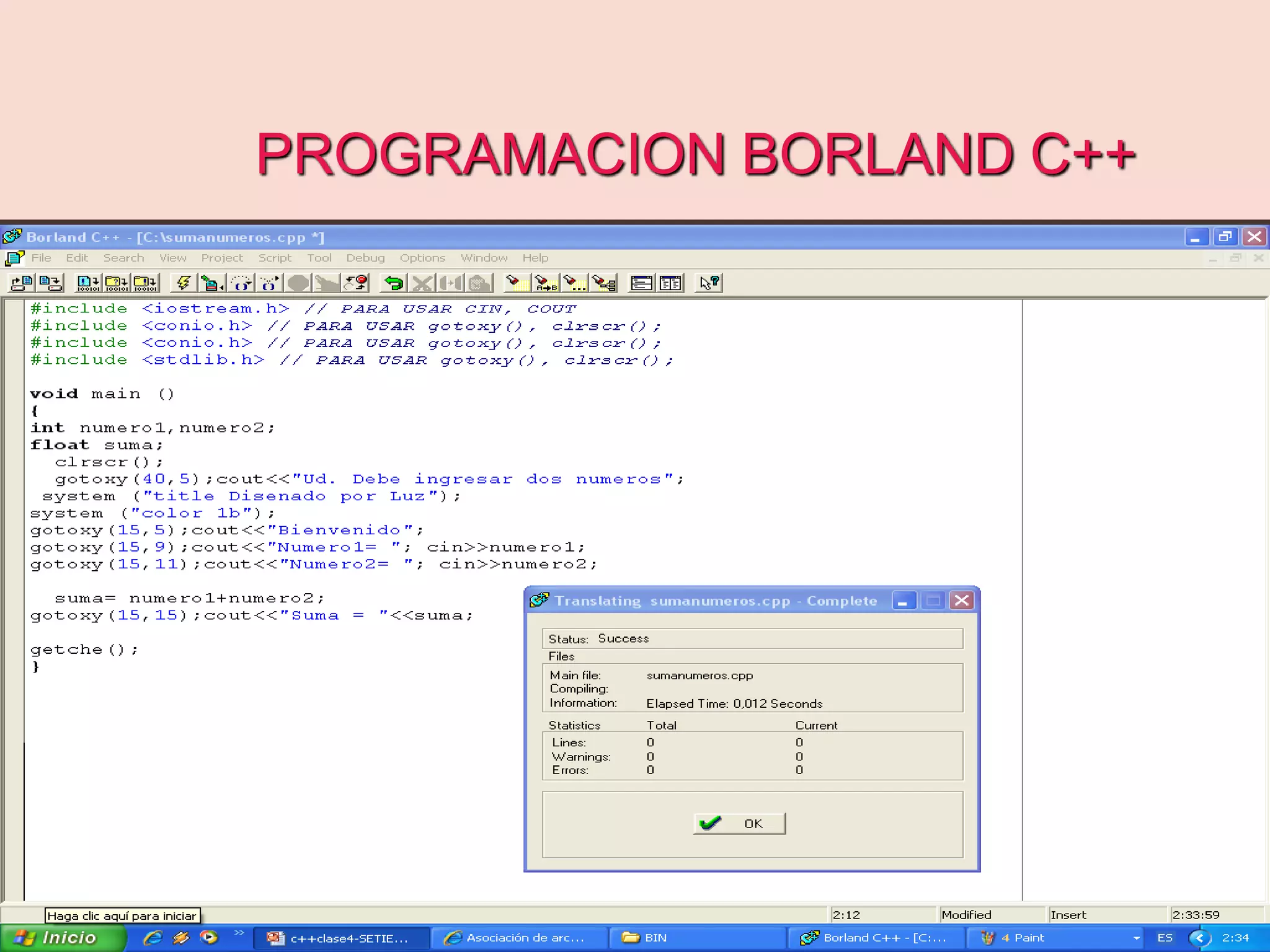Click the Message window toolbar icon

[641, 283]
